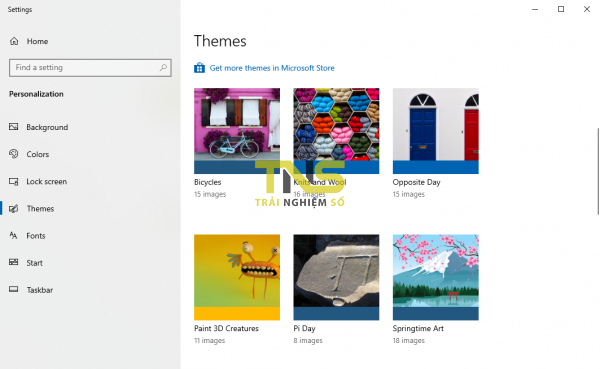Click the Pi Day theme label

coord(304,328)
